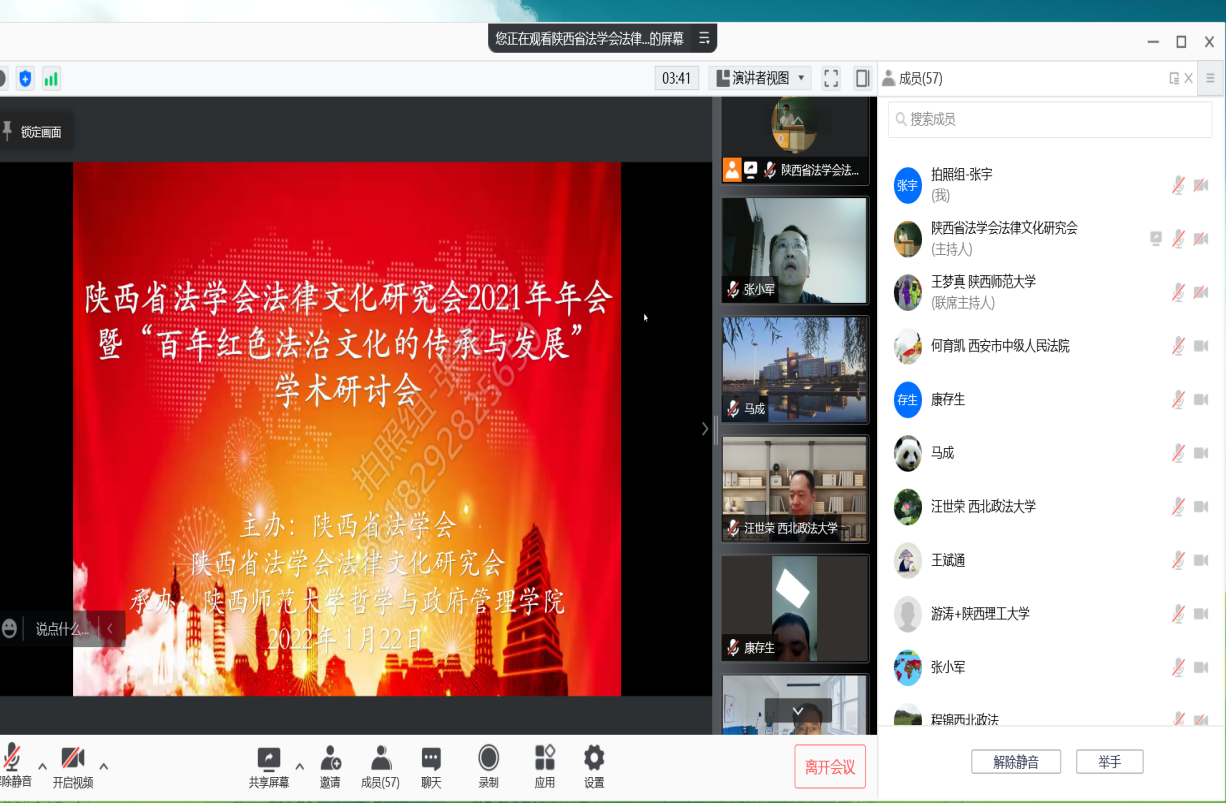Viewport: 1226px width, 803px height.
Task: Open the 聊天 chat panel
Action: coord(431,766)
